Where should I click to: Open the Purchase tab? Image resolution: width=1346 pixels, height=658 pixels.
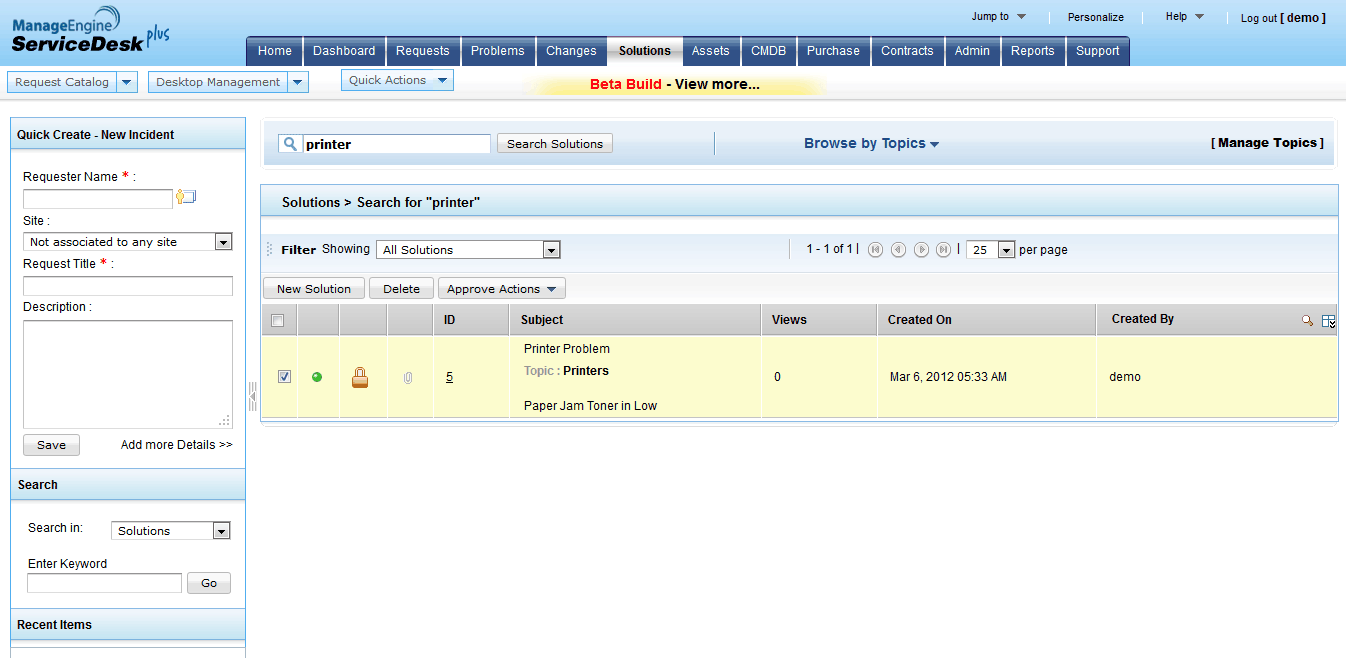coord(833,51)
